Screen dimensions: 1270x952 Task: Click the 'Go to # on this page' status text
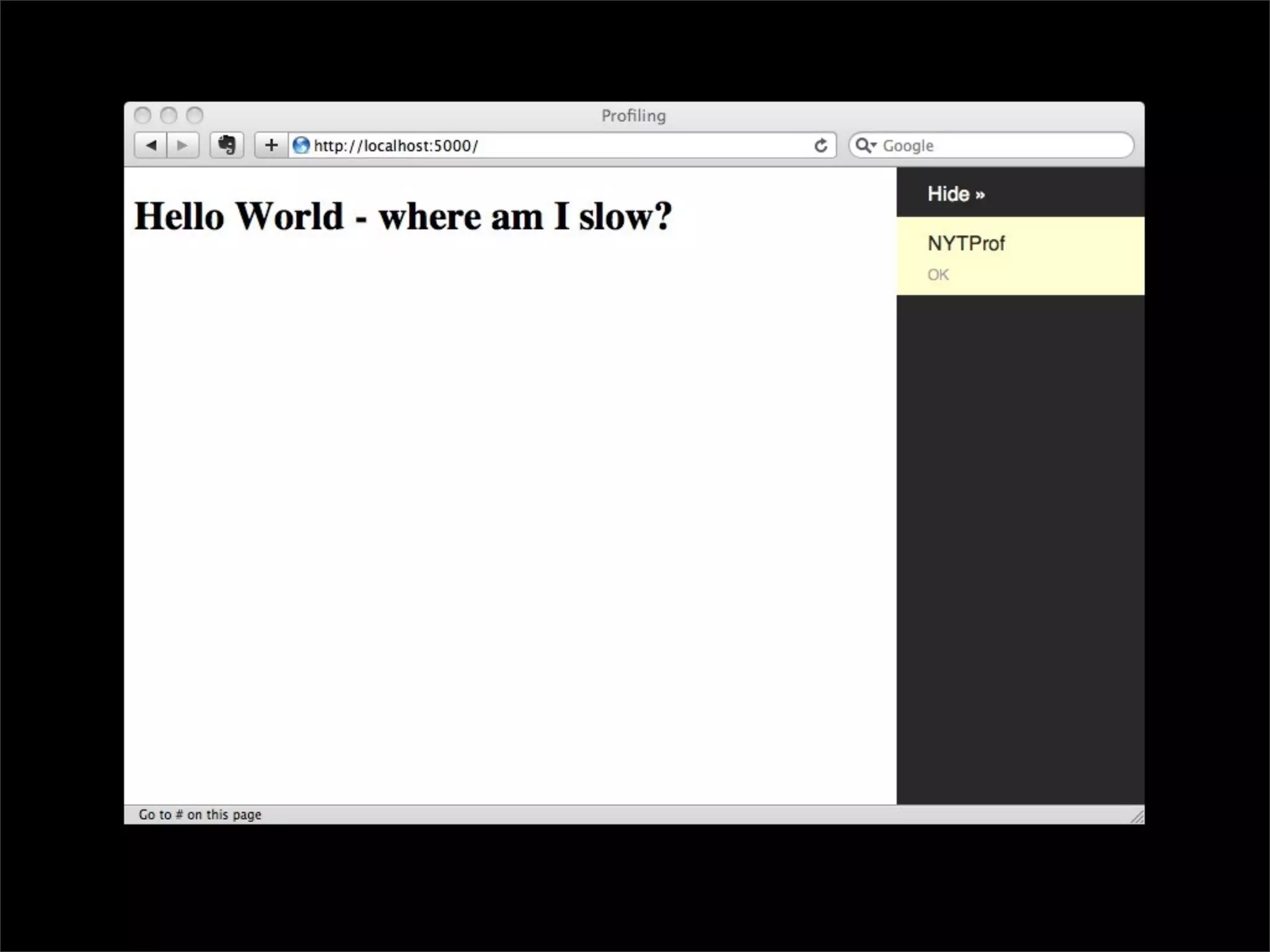[200, 814]
